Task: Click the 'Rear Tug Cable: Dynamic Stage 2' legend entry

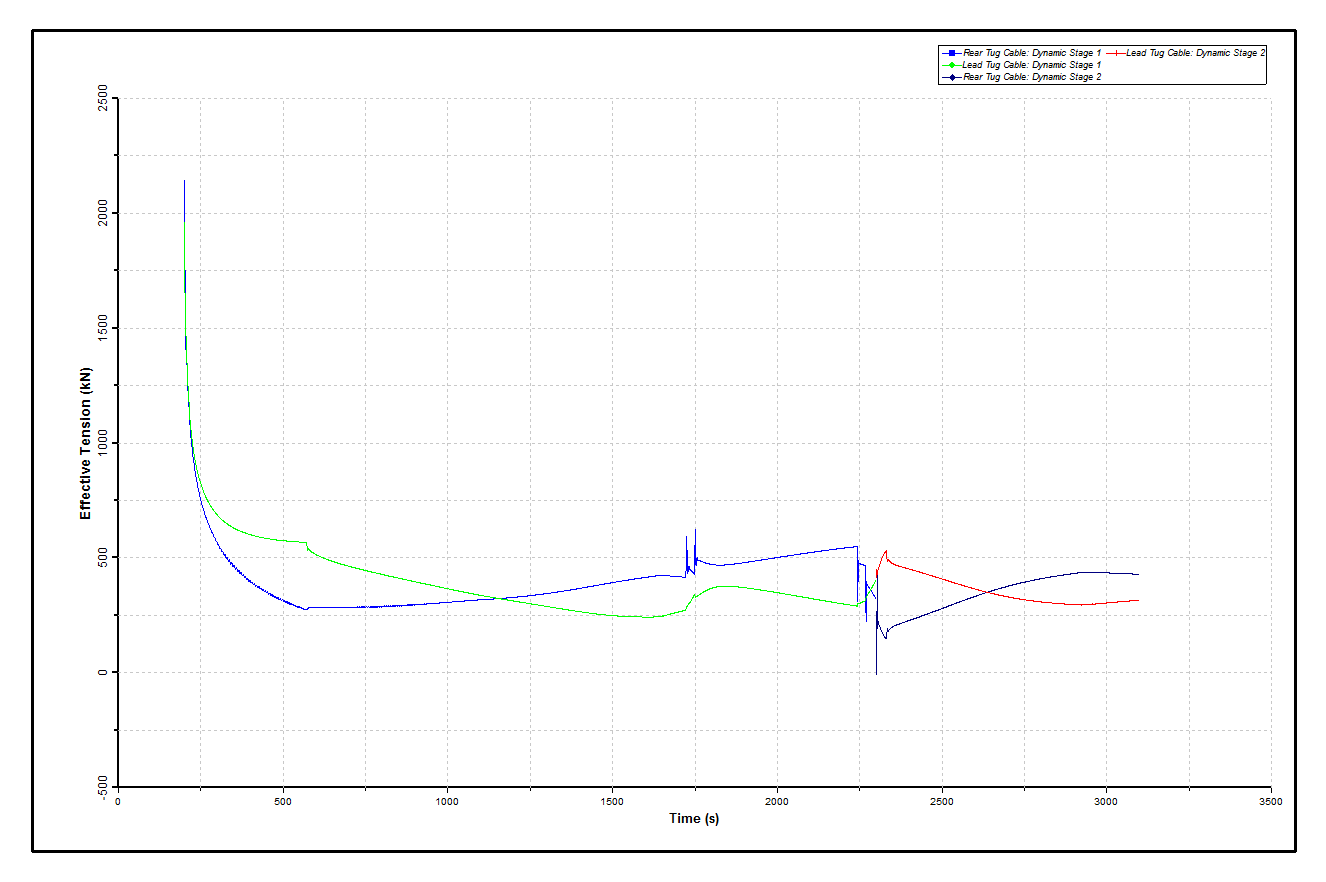Action: point(1022,76)
